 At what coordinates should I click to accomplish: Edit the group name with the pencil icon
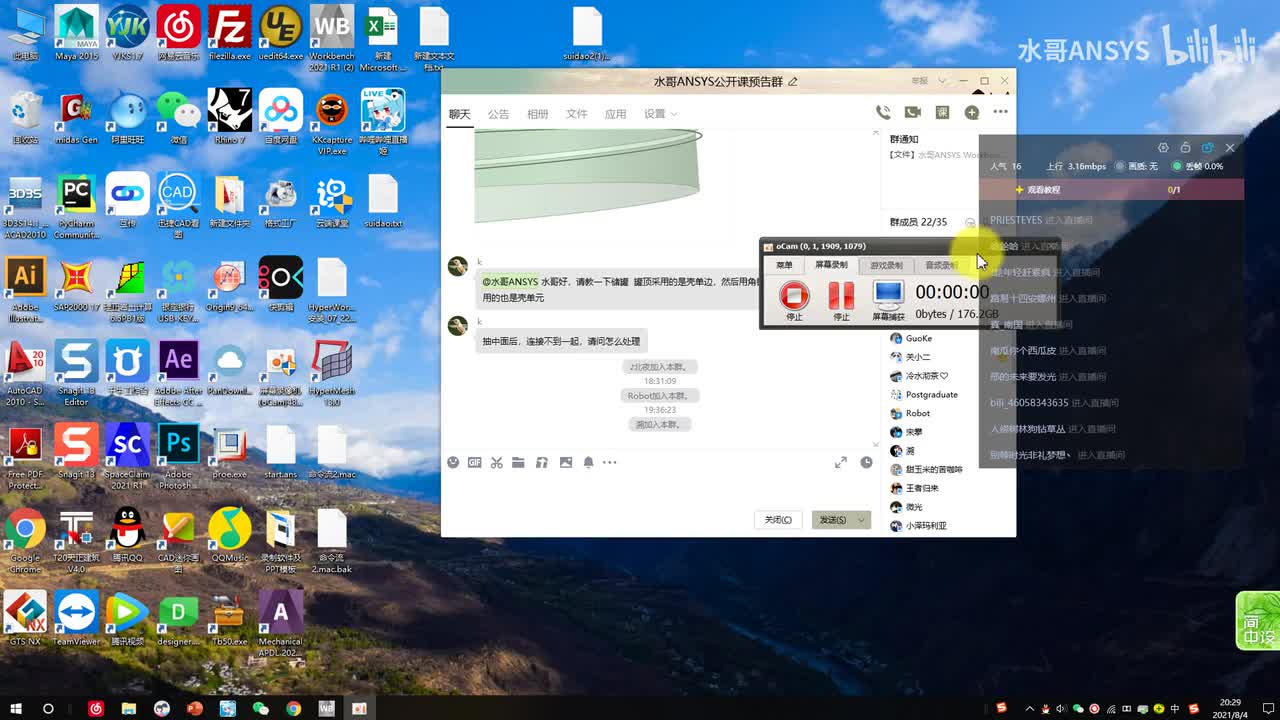pyautogui.click(x=793, y=81)
